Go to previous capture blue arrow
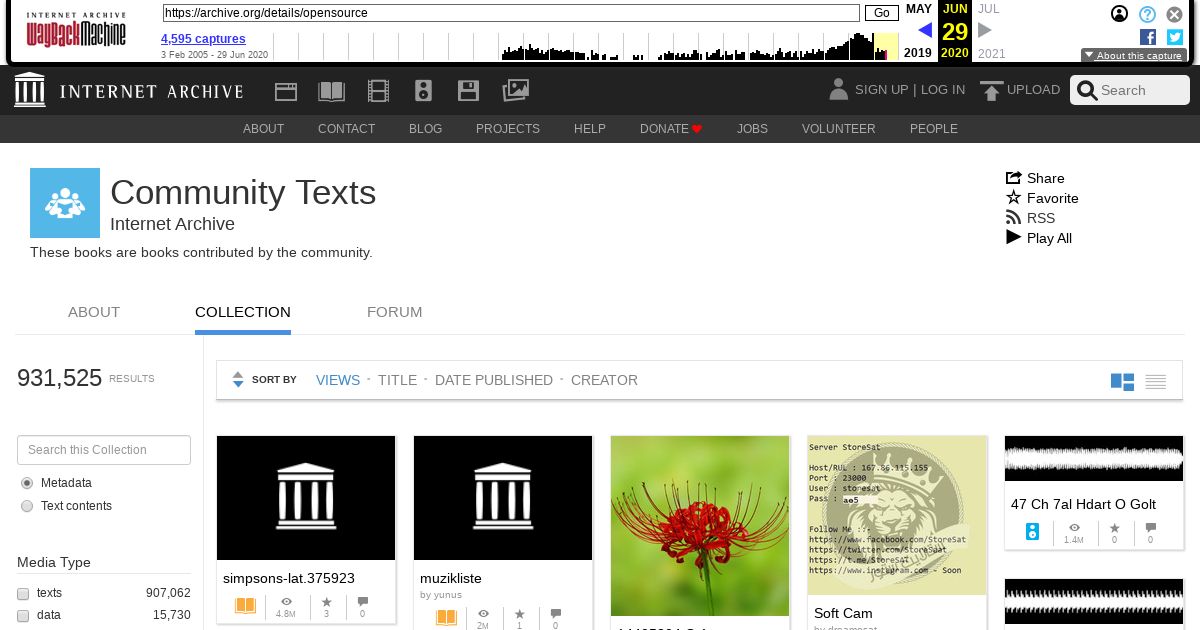The width and height of the screenshot is (1200, 630). pos(925,30)
